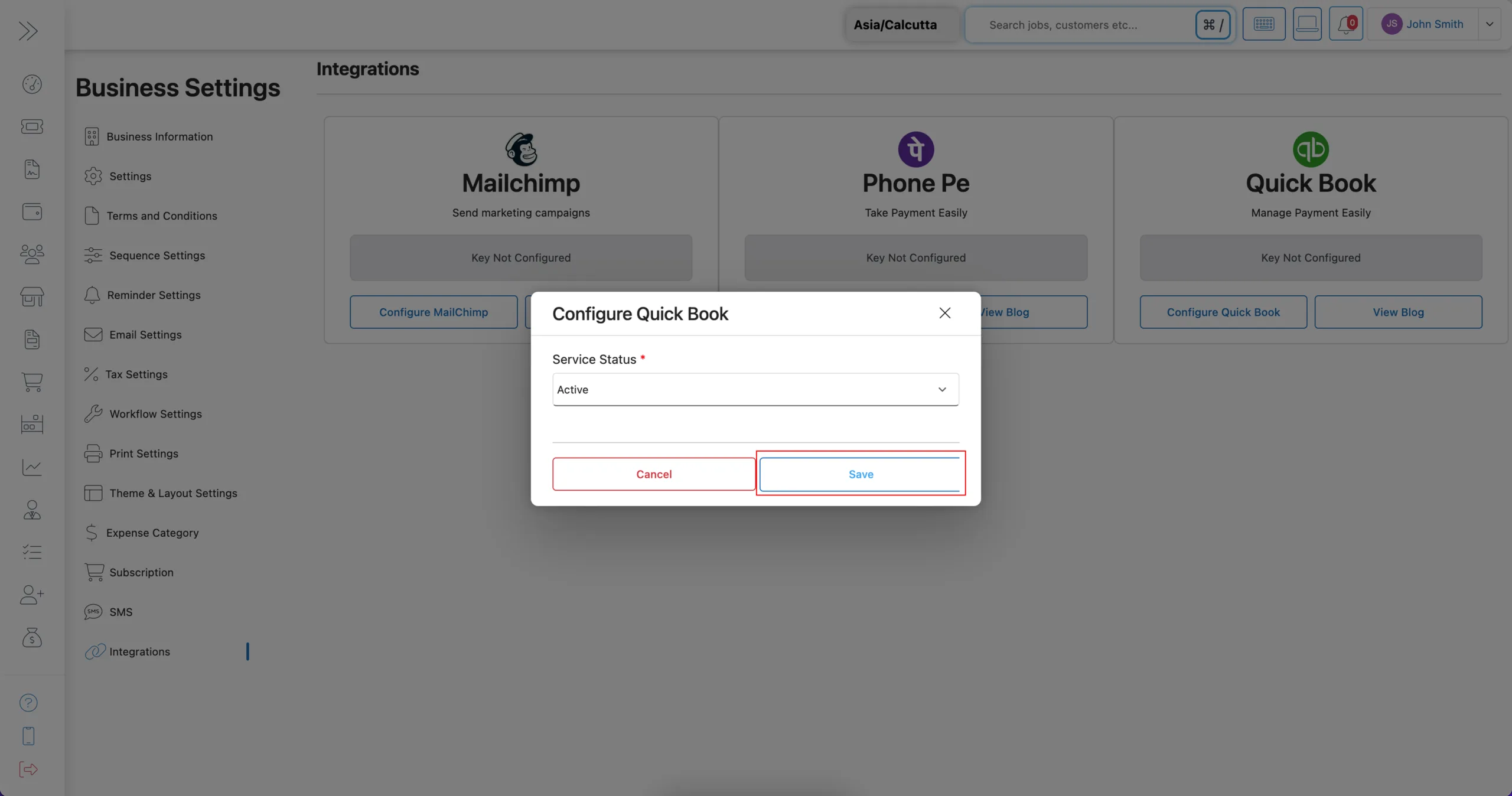Open the employee person icon in sidebar

tap(32, 510)
